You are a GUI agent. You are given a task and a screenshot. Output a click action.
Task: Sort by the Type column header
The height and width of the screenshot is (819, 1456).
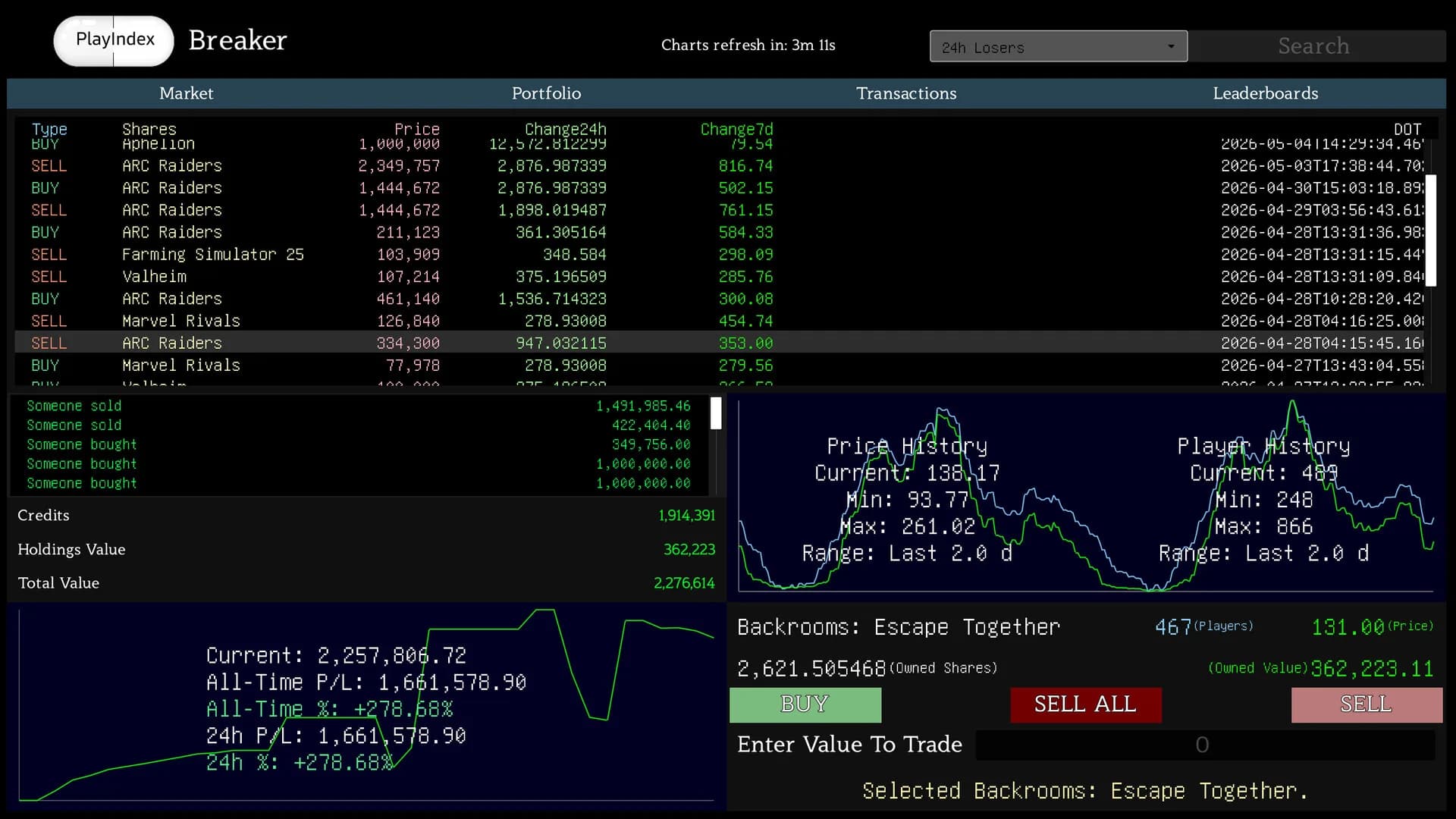pos(49,129)
